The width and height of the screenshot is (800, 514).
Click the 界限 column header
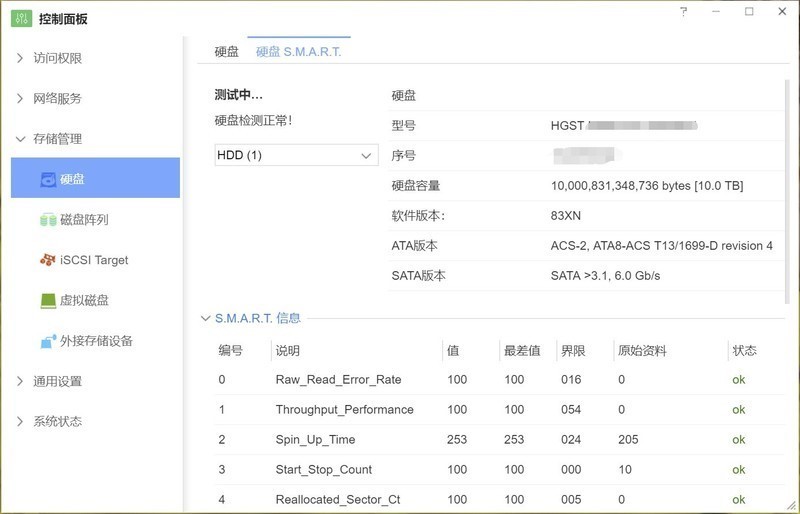(x=573, y=351)
